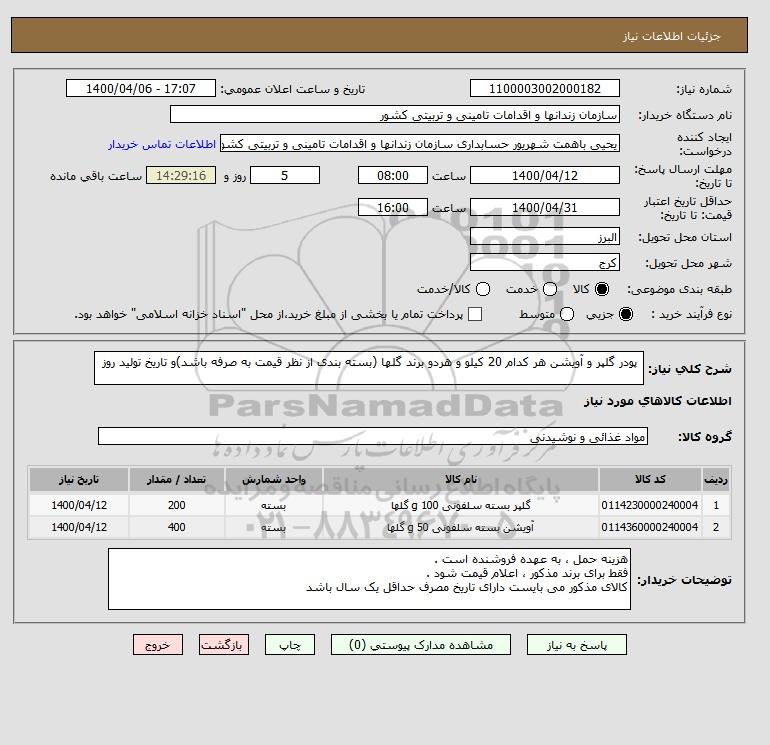Click the 1400/04/12 need date in the آویشن row

(79, 527)
